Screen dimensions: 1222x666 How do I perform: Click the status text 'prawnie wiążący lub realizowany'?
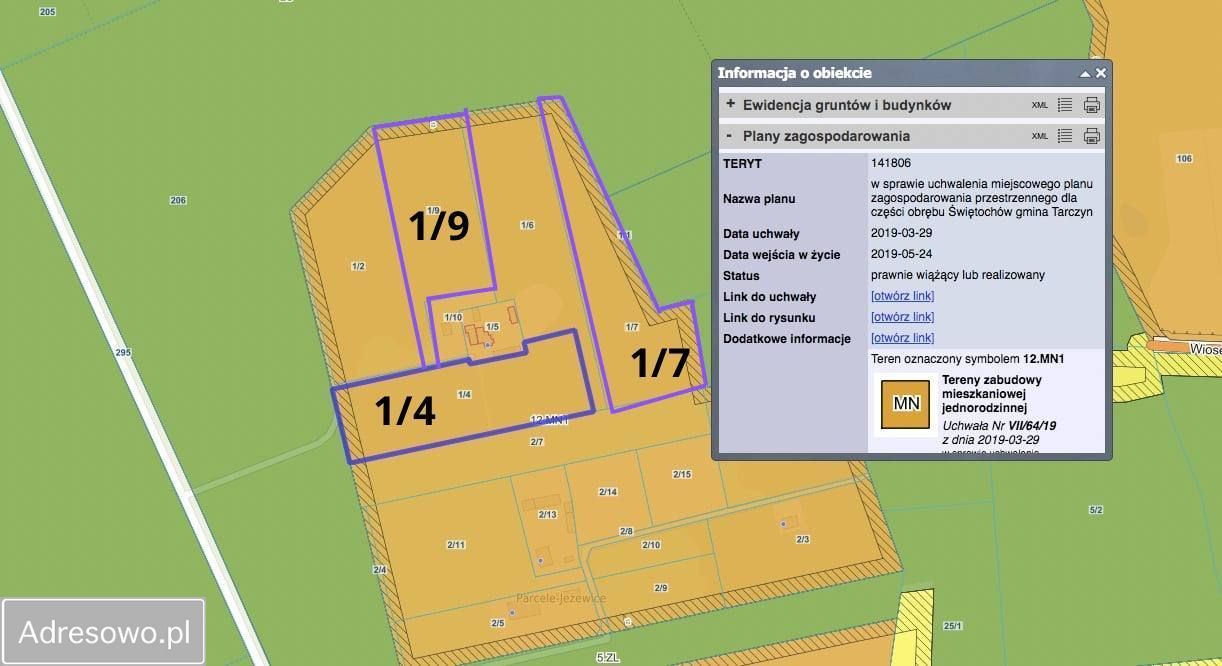[x=957, y=275]
